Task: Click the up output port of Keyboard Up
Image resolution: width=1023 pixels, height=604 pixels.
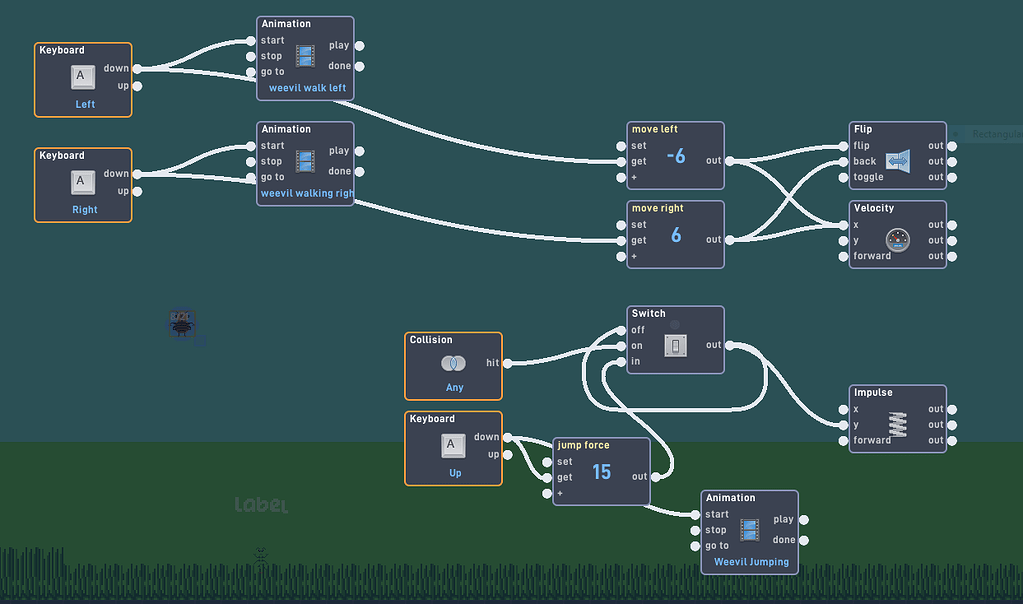Action: click(508, 455)
